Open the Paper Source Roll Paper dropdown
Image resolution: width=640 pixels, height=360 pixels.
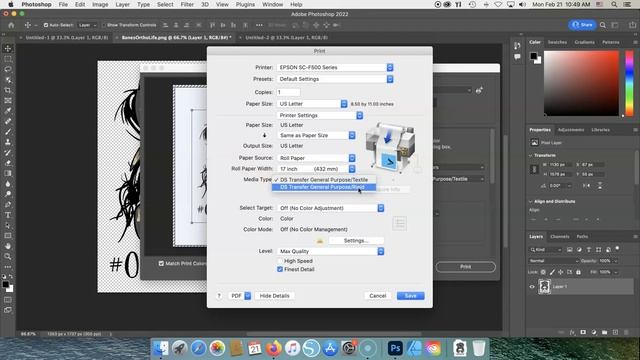tap(316, 158)
